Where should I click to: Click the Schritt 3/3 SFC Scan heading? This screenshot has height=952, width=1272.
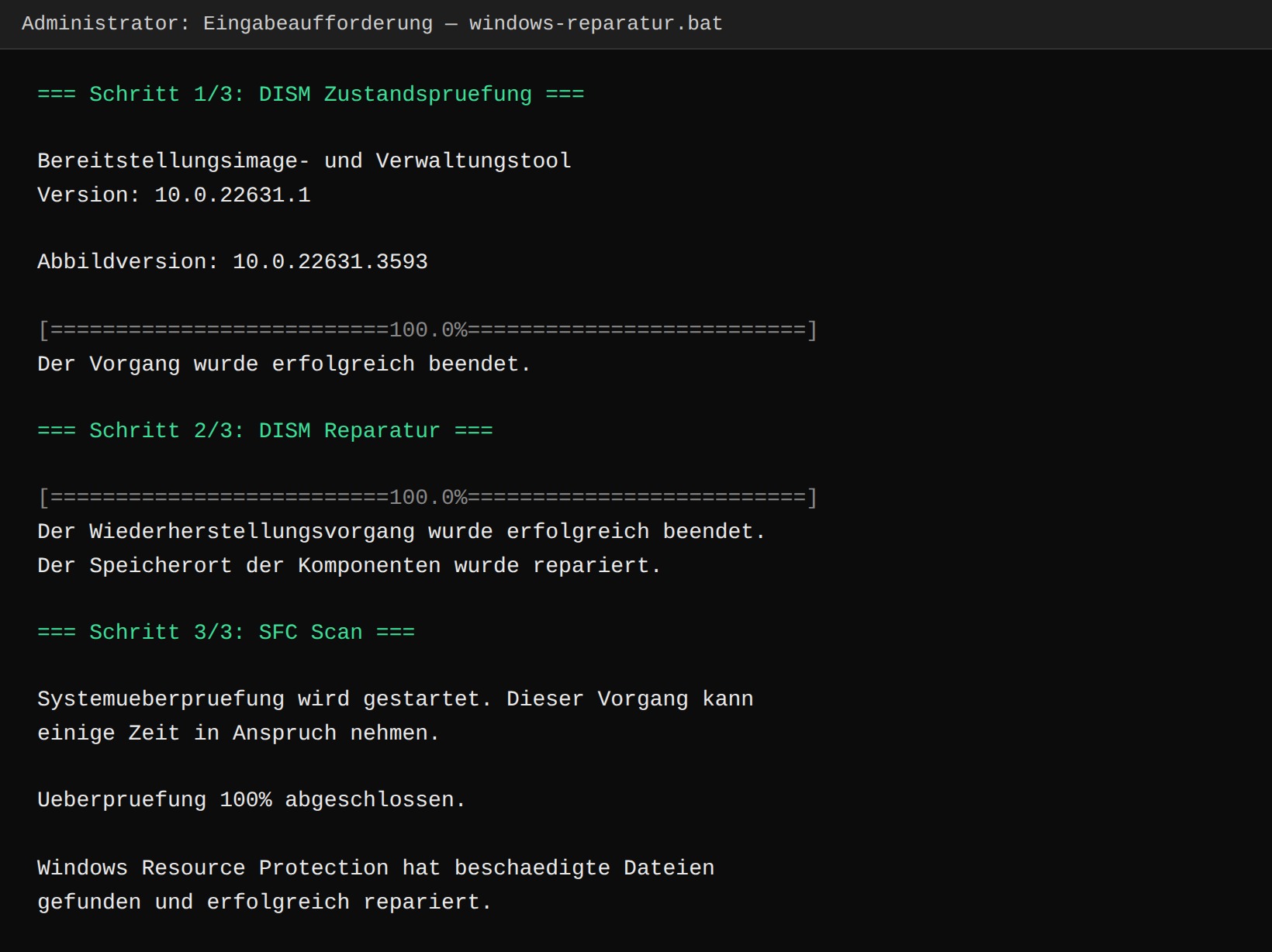pos(226,632)
